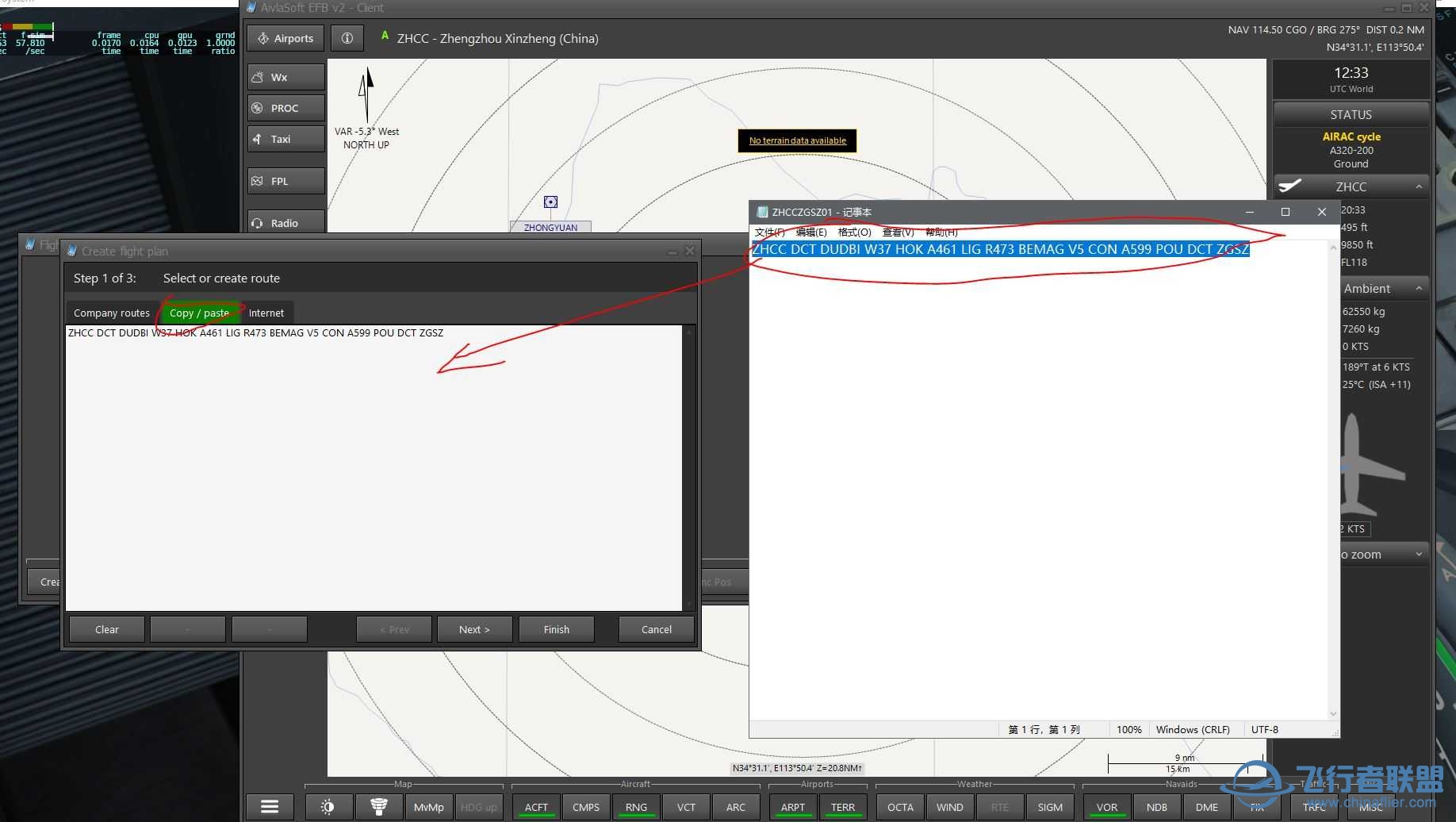Click the airport information (i) icon
This screenshot has height=822, width=1456.
click(x=347, y=38)
